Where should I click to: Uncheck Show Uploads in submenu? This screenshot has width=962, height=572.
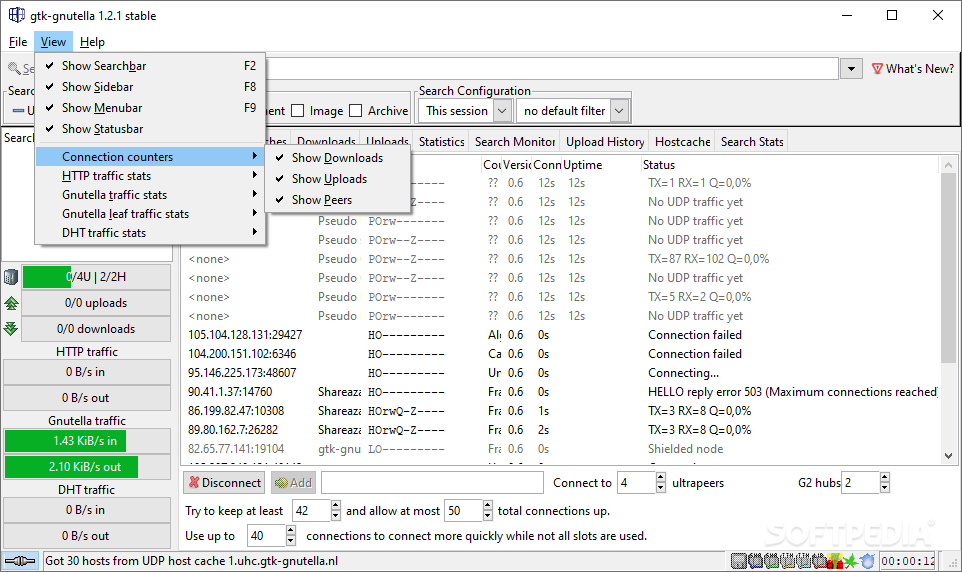337,179
